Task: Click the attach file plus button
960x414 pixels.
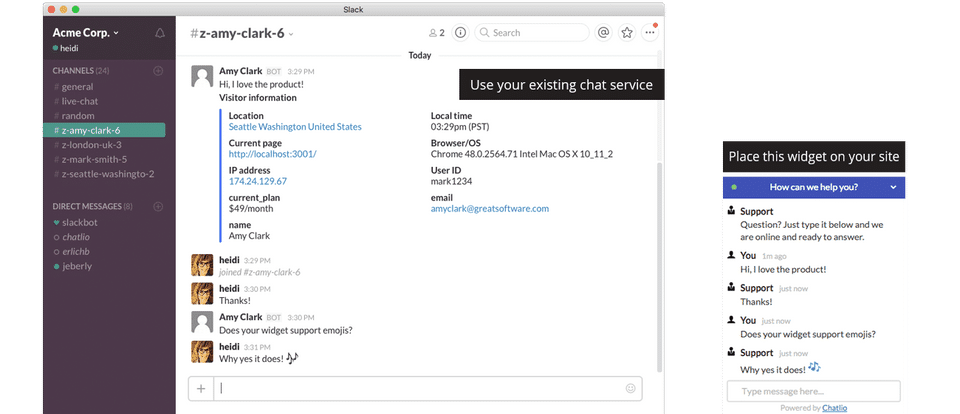Action: click(x=201, y=388)
